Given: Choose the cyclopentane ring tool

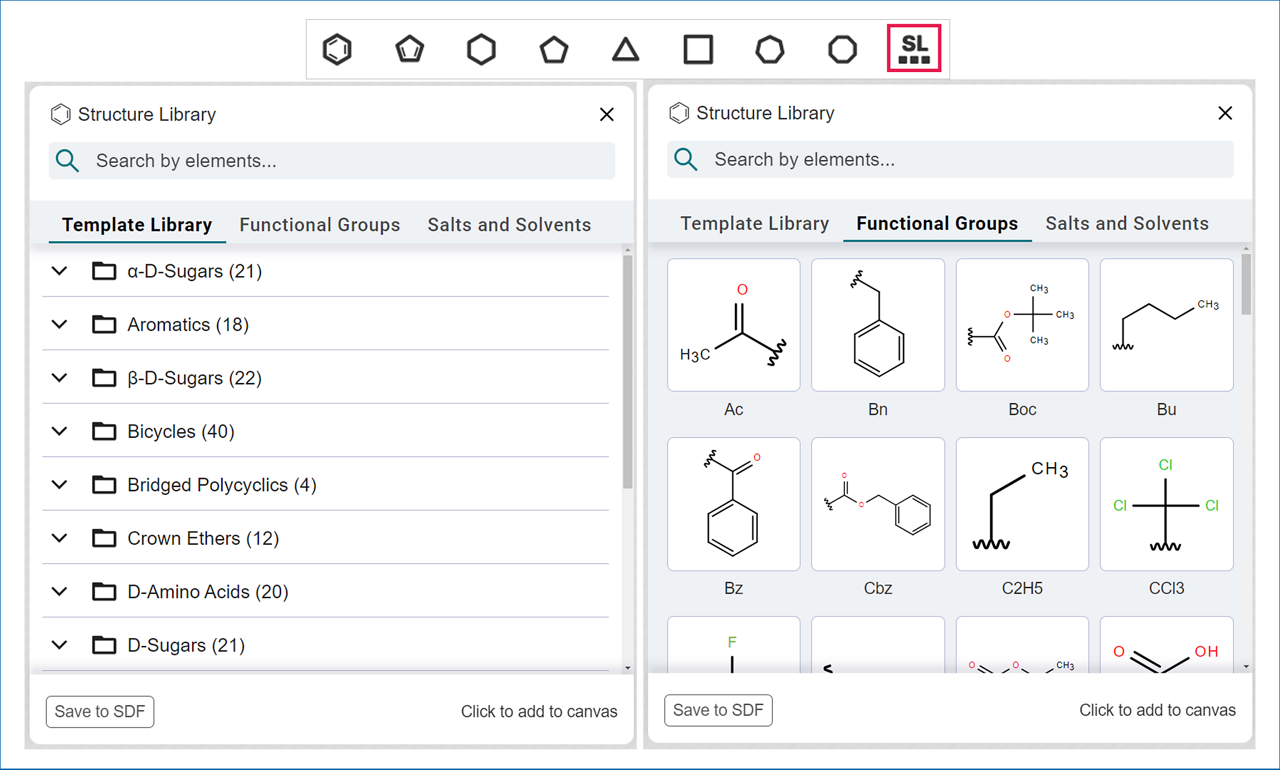Looking at the screenshot, I should [x=554, y=49].
